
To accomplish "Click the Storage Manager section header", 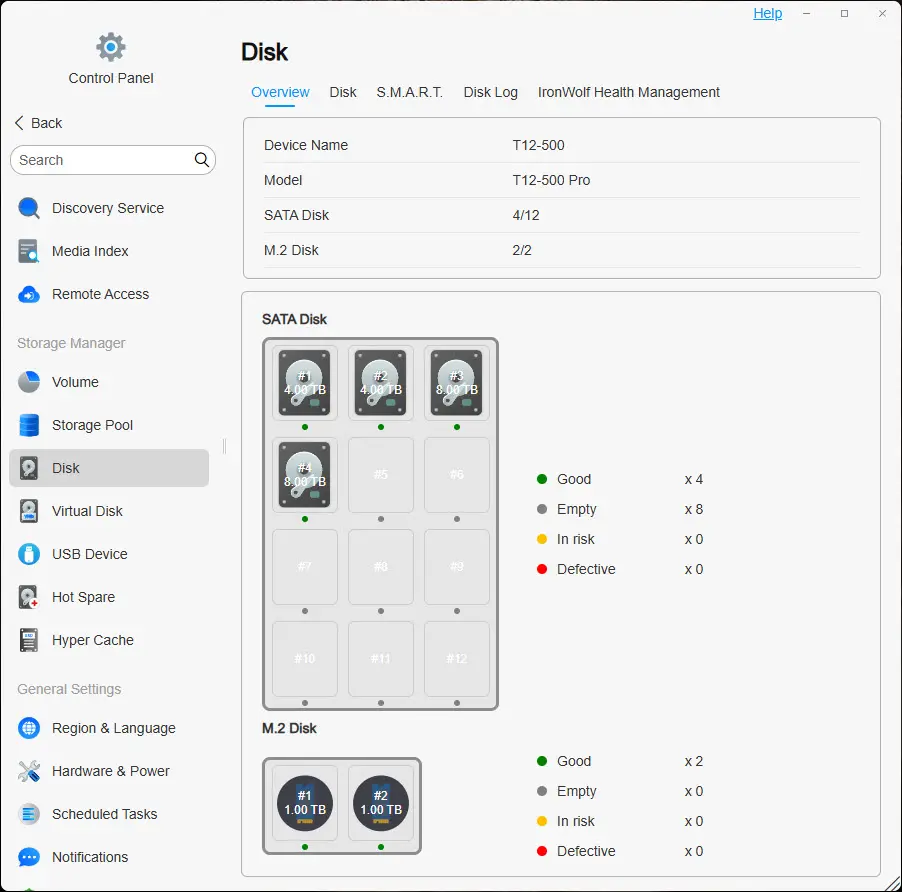I will [x=71, y=343].
